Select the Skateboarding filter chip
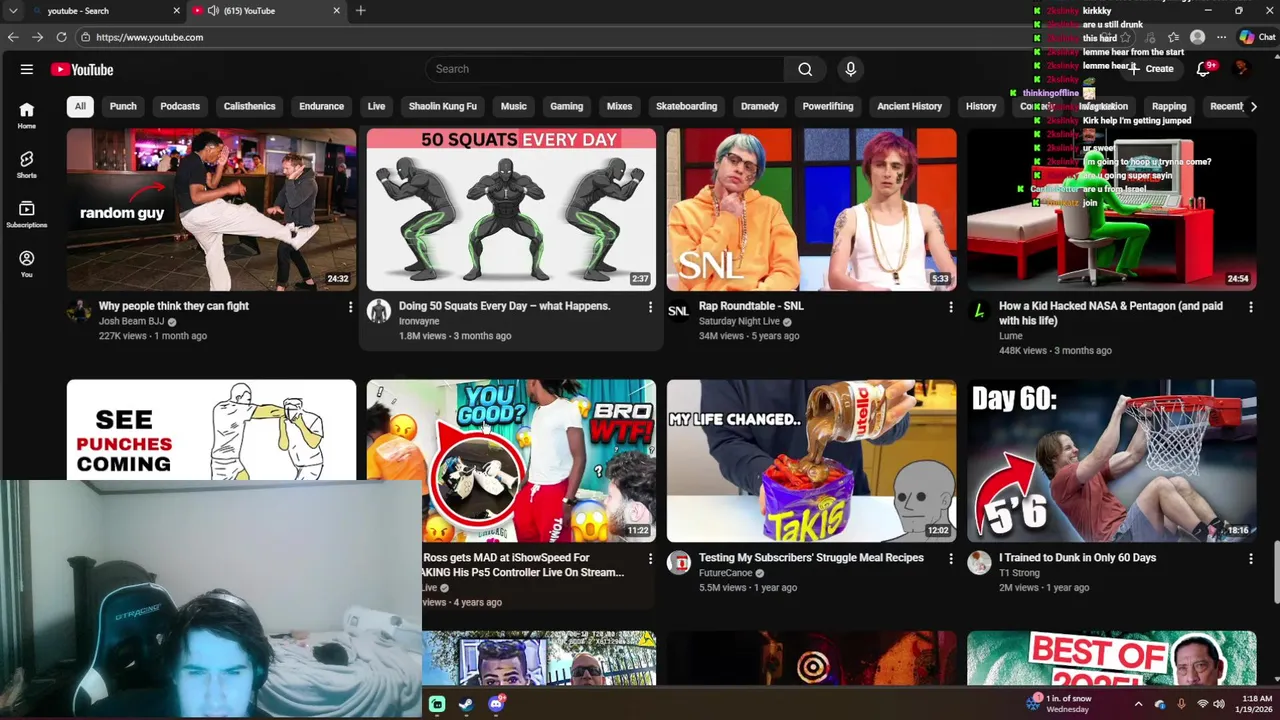This screenshot has height=720, width=1280. (x=686, y=106)
